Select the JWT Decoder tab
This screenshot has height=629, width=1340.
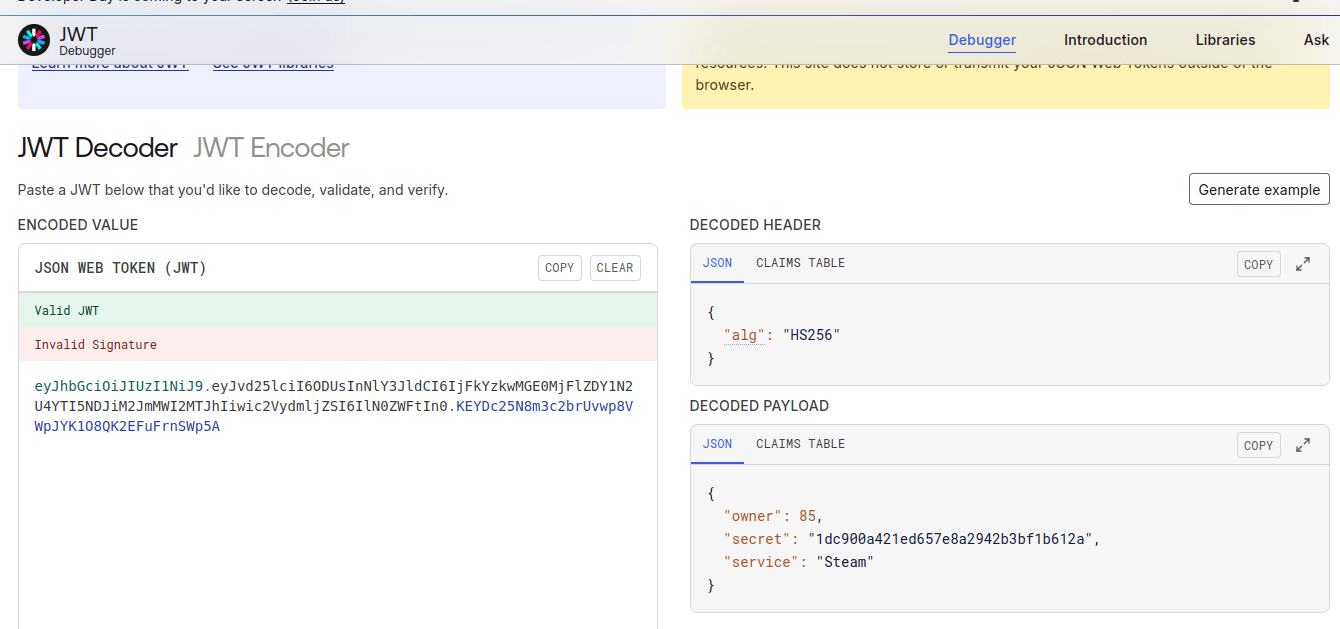point(97,147)
